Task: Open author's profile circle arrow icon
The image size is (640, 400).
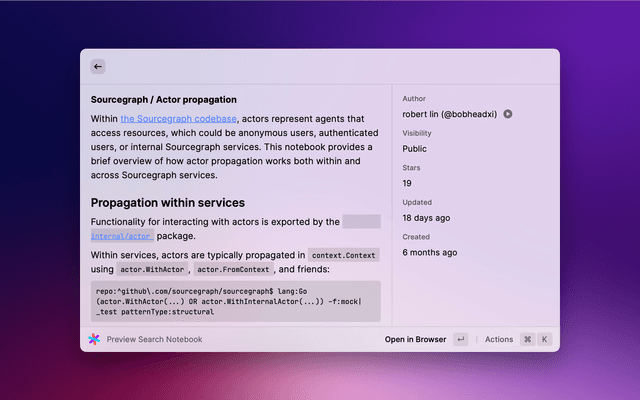Action: pyautogui.click(x=508, y=114)
